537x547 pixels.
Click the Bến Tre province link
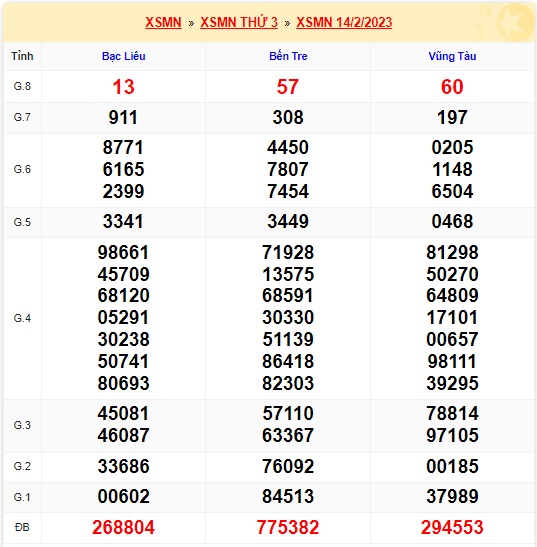(x=288, y=56)
